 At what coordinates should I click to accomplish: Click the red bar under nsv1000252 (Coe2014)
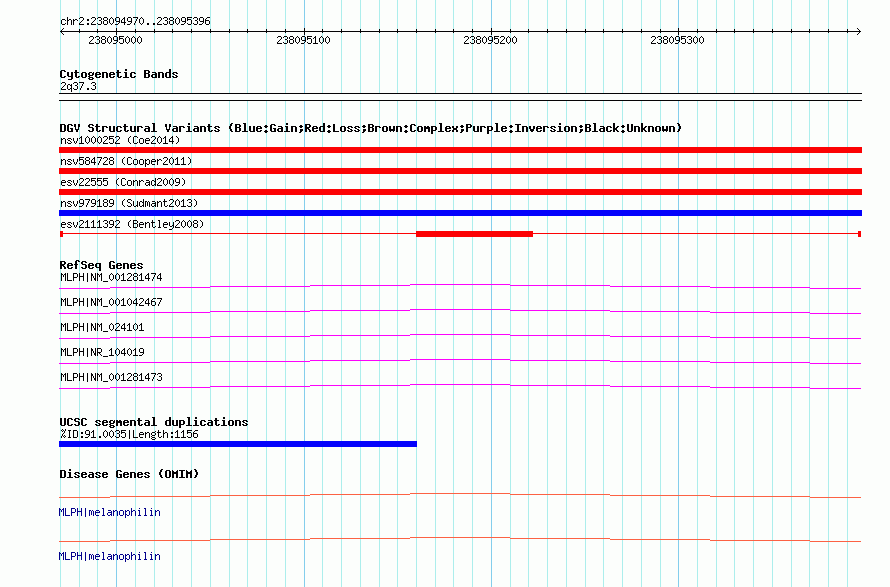click(x=460, y=150)
